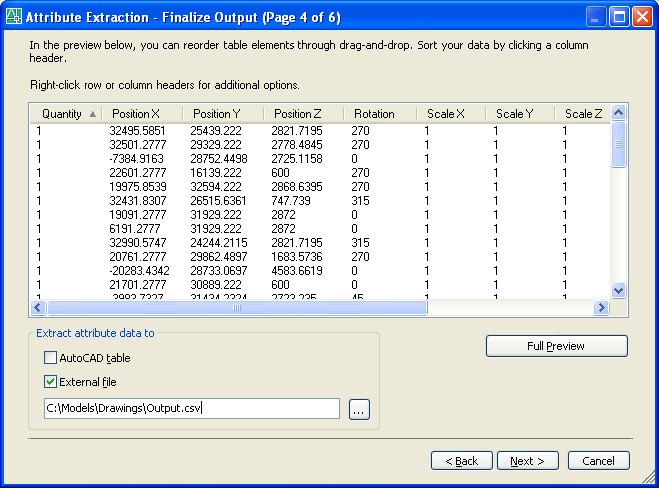This screenshot has height=488, width=659.
Task: Select the Position Y cell 30889.222
Action: click(216, 285)
